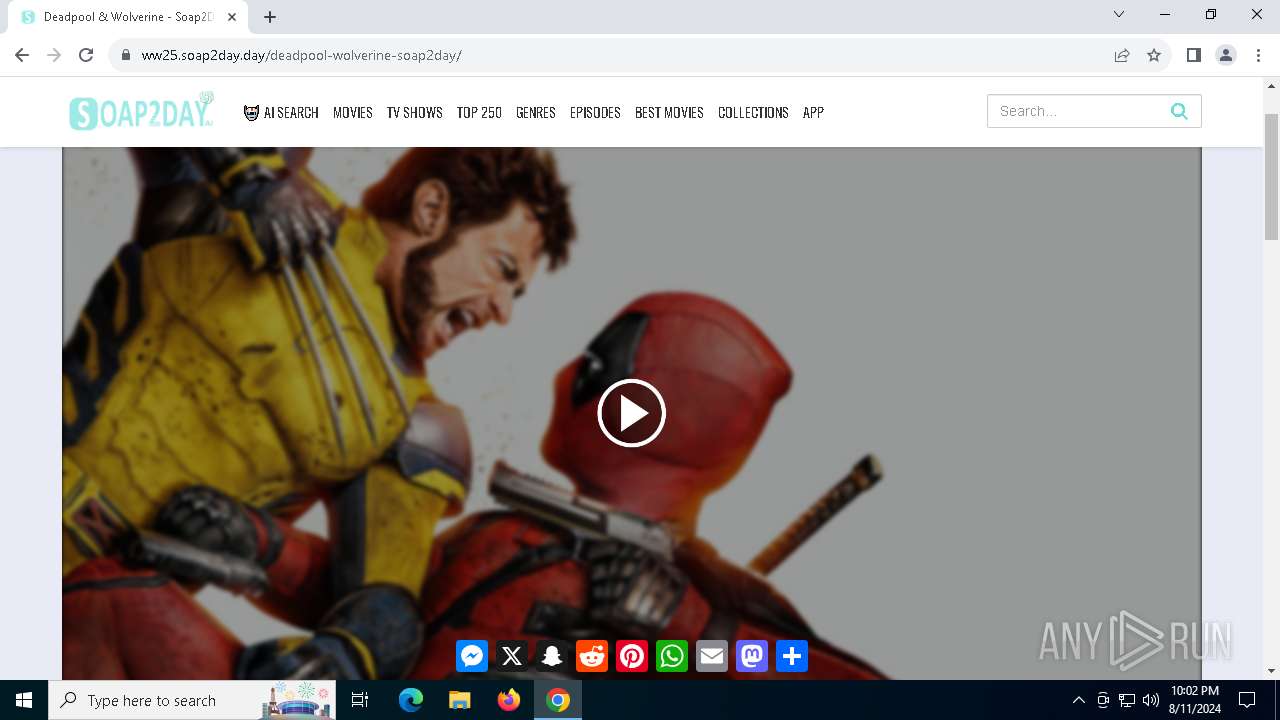Open notification center

click(1247, 700)
